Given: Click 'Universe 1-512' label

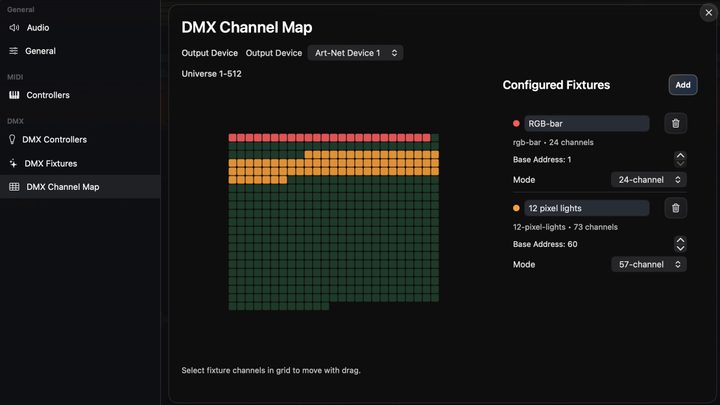Looking at the screenshot, I should (211, 74).
